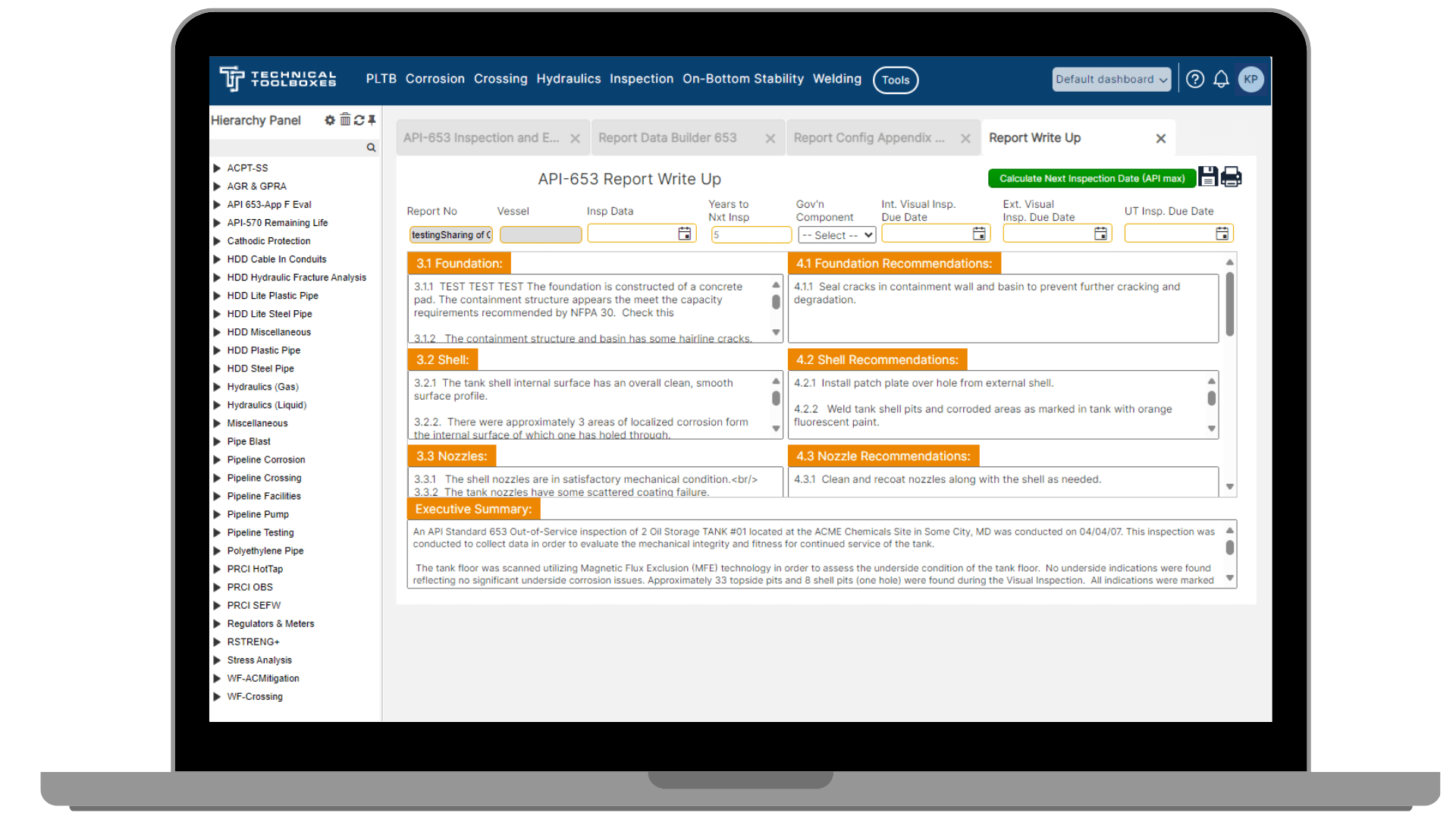Viewport: 1456px width, 819px height.
Task: Select Polyethylene Pipe in hierarchy
Action: (x=265, y=551)
